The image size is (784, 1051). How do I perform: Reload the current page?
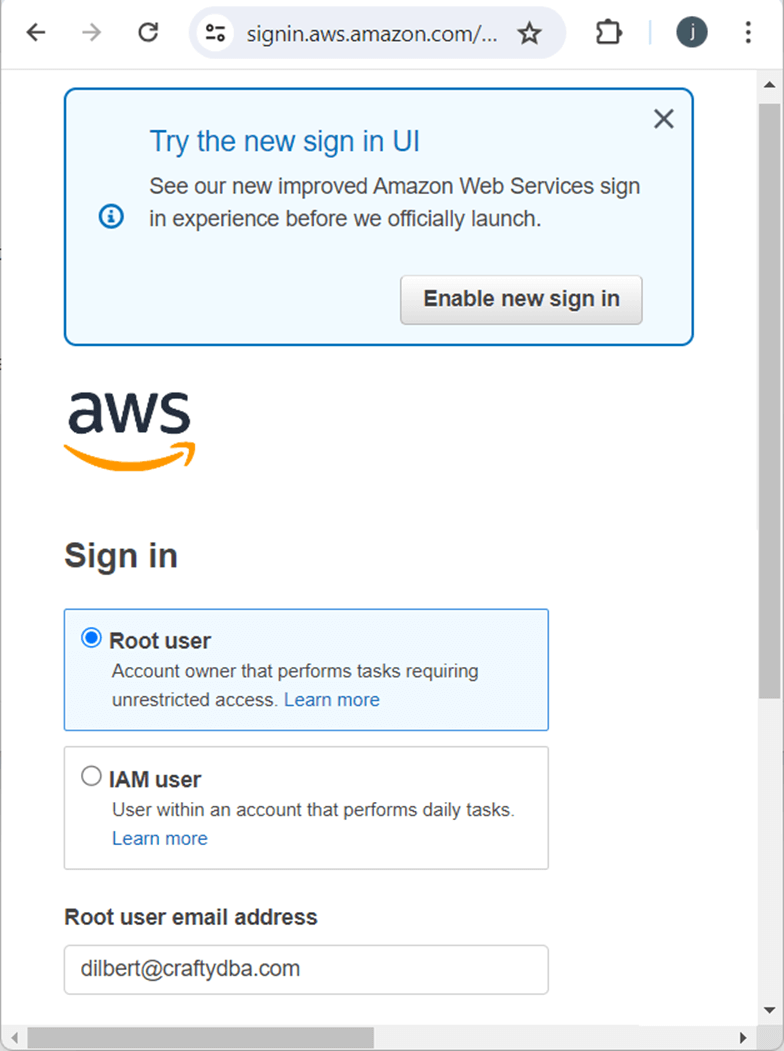click(148, 31)
